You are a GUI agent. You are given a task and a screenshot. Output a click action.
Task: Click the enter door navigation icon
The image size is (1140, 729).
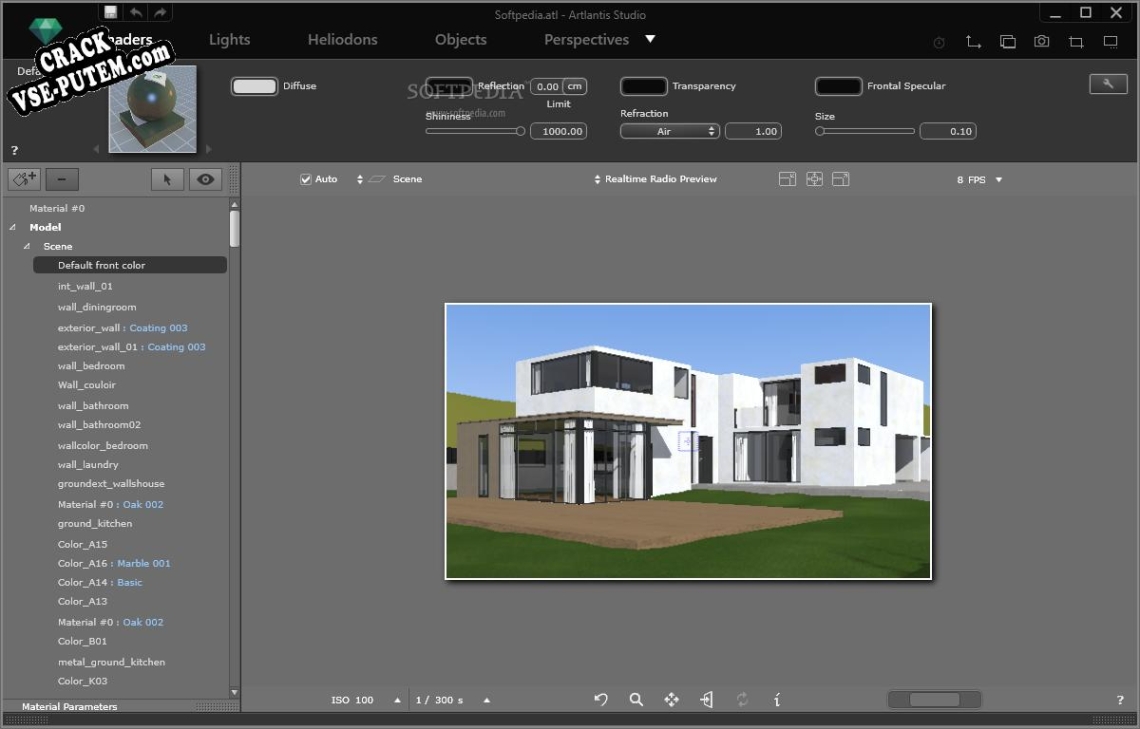(707, 700)
